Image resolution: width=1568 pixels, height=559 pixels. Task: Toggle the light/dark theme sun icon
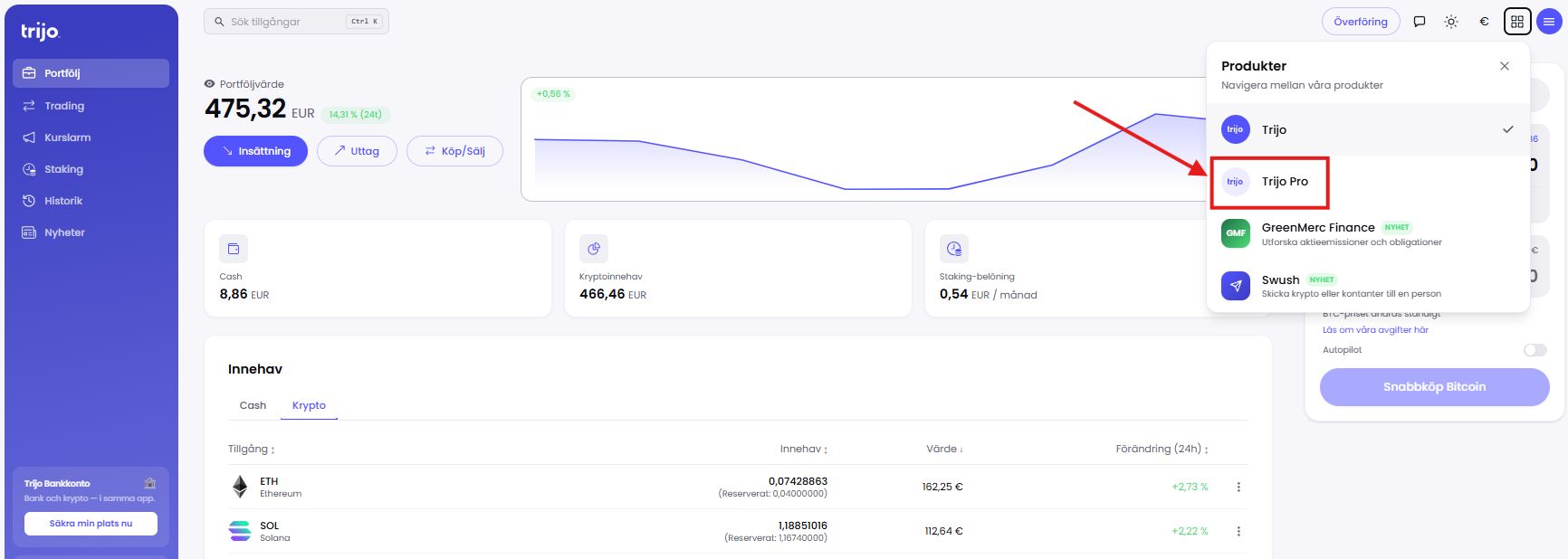click(x=1451, y=22)
